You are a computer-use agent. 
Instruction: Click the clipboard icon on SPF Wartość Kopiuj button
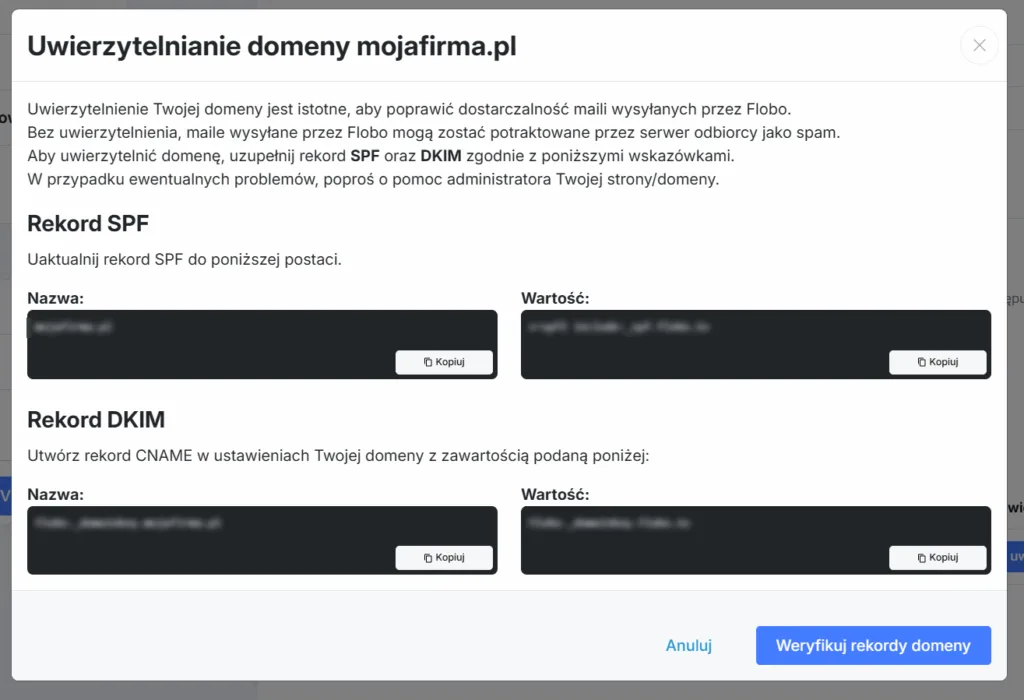tap(920, 362)
